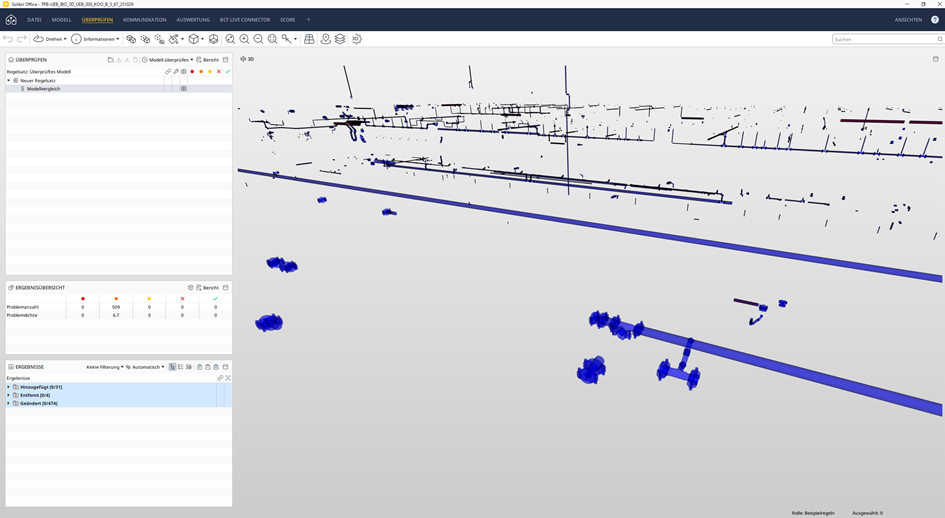945x518 pixels.
Task: Click the zoom to fit icon
Action: [x=230, y=39]
